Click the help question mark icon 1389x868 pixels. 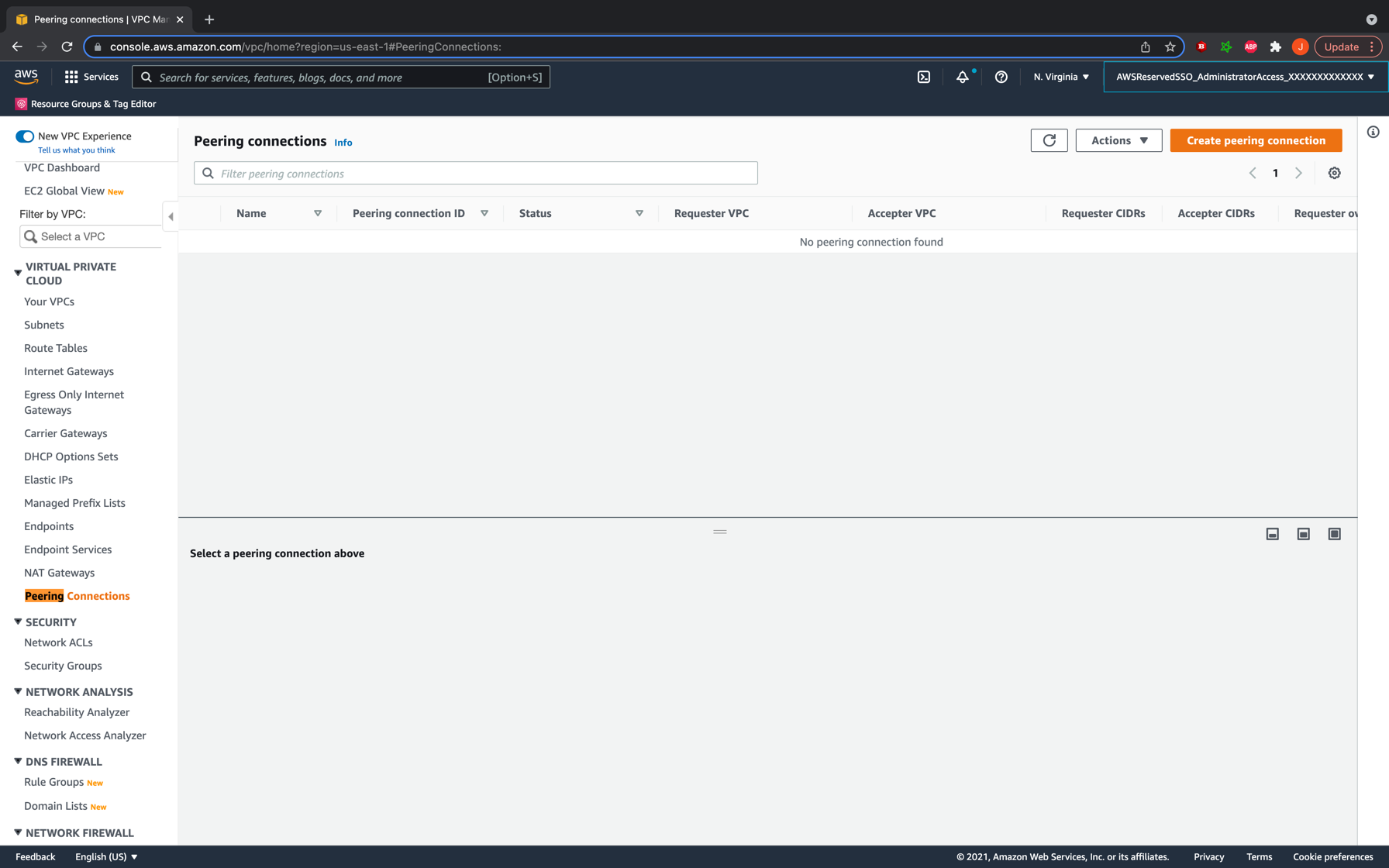(x=1001, y=77)
